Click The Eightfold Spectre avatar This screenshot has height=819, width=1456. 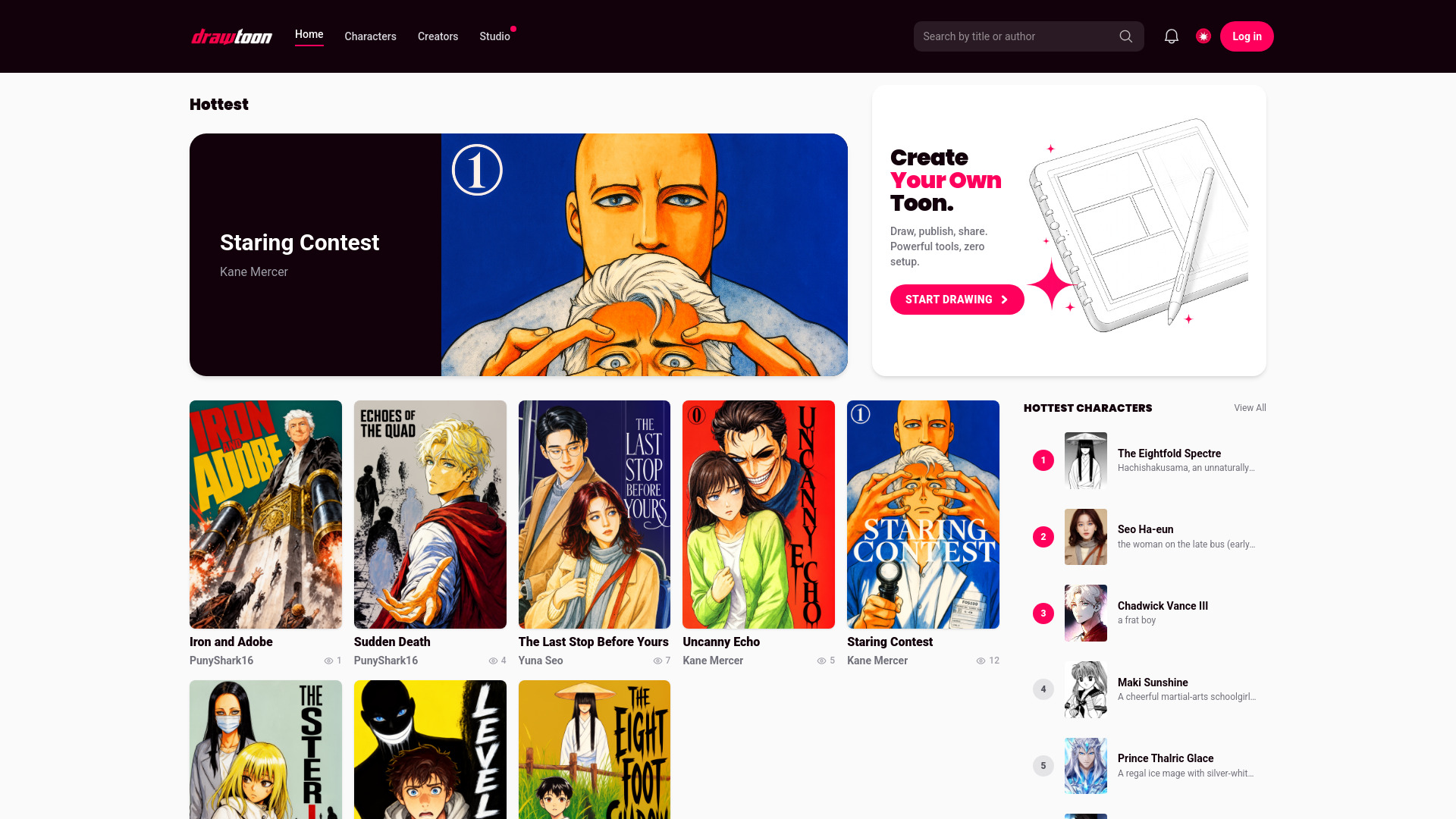1086,460
